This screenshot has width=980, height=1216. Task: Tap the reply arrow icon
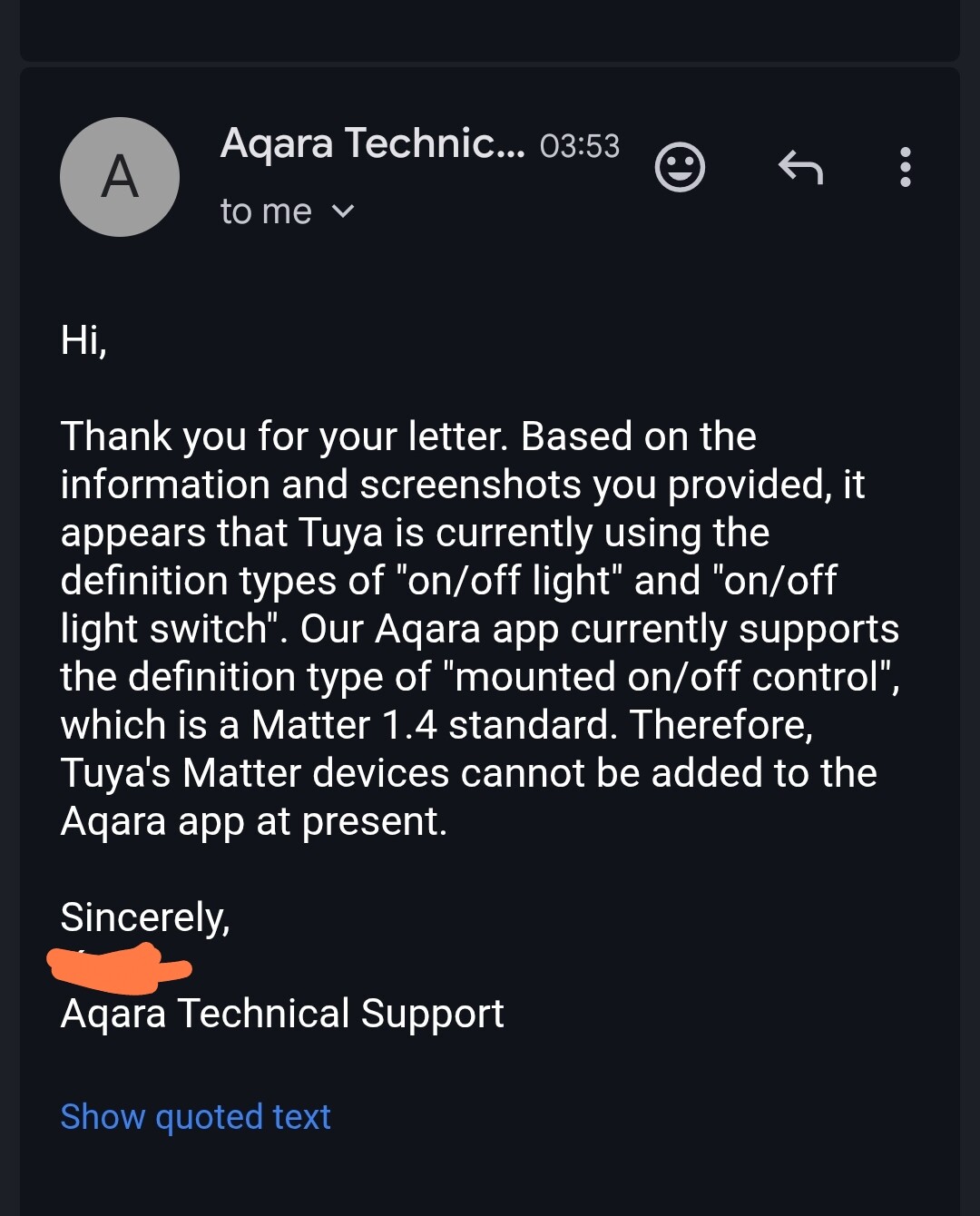[800, 167]
